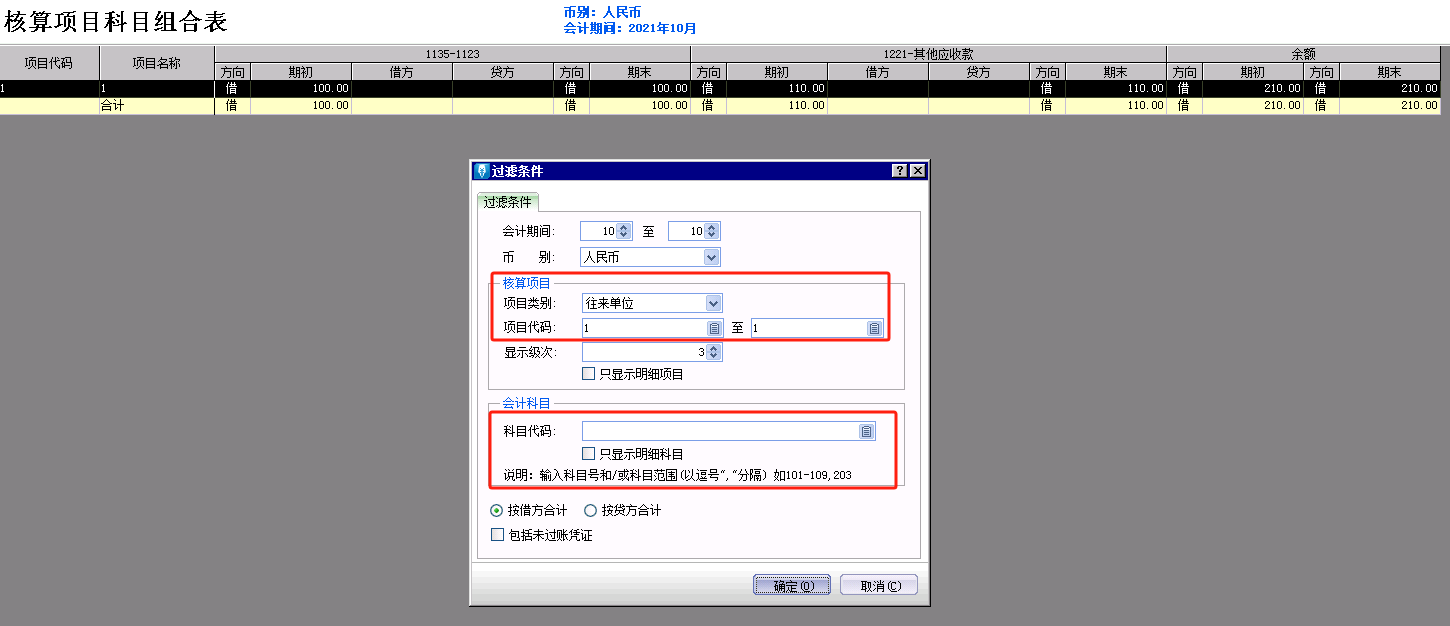The image size is (1450, 626).
Task: Click the 币别: 人民币 header text
Action: pos(602,12)
